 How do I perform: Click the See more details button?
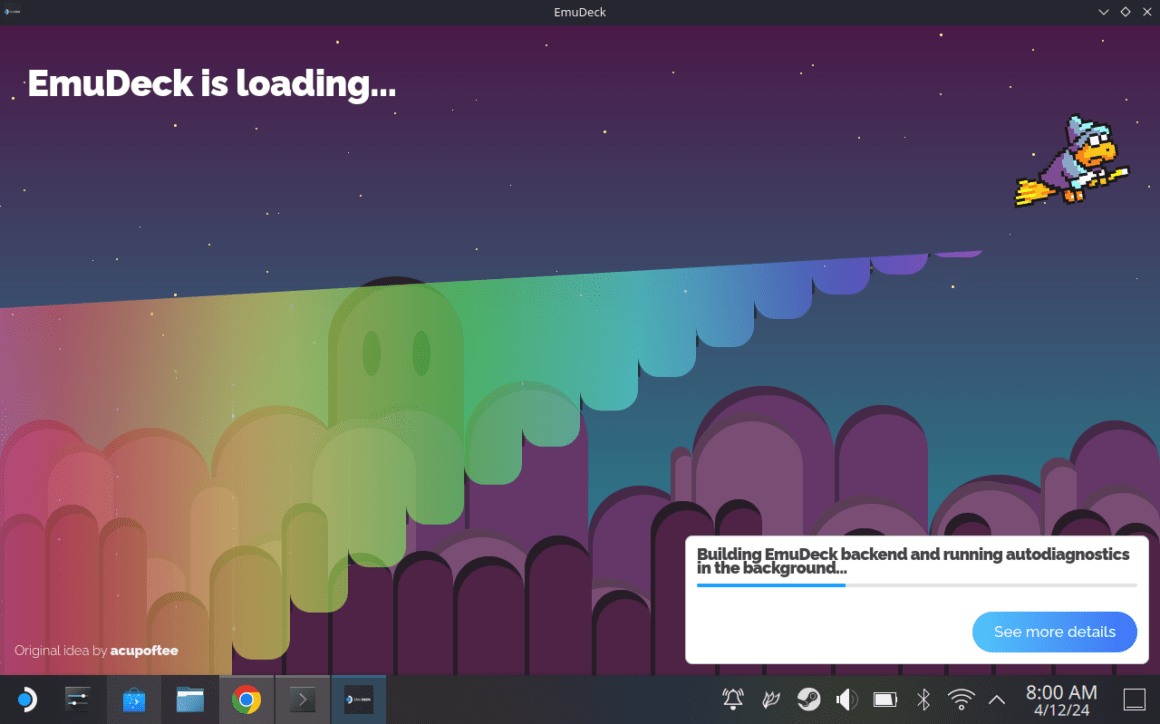pos(1054,632)
